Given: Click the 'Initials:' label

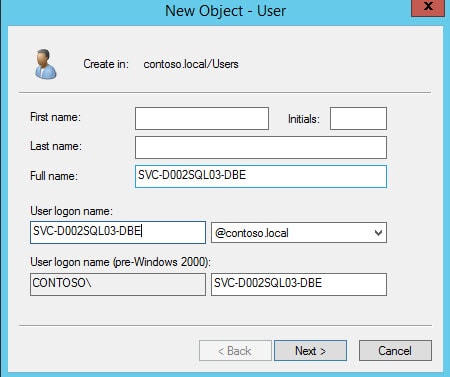Looking at the screenshot, I should pyautogui.click(x=304, y=119).
